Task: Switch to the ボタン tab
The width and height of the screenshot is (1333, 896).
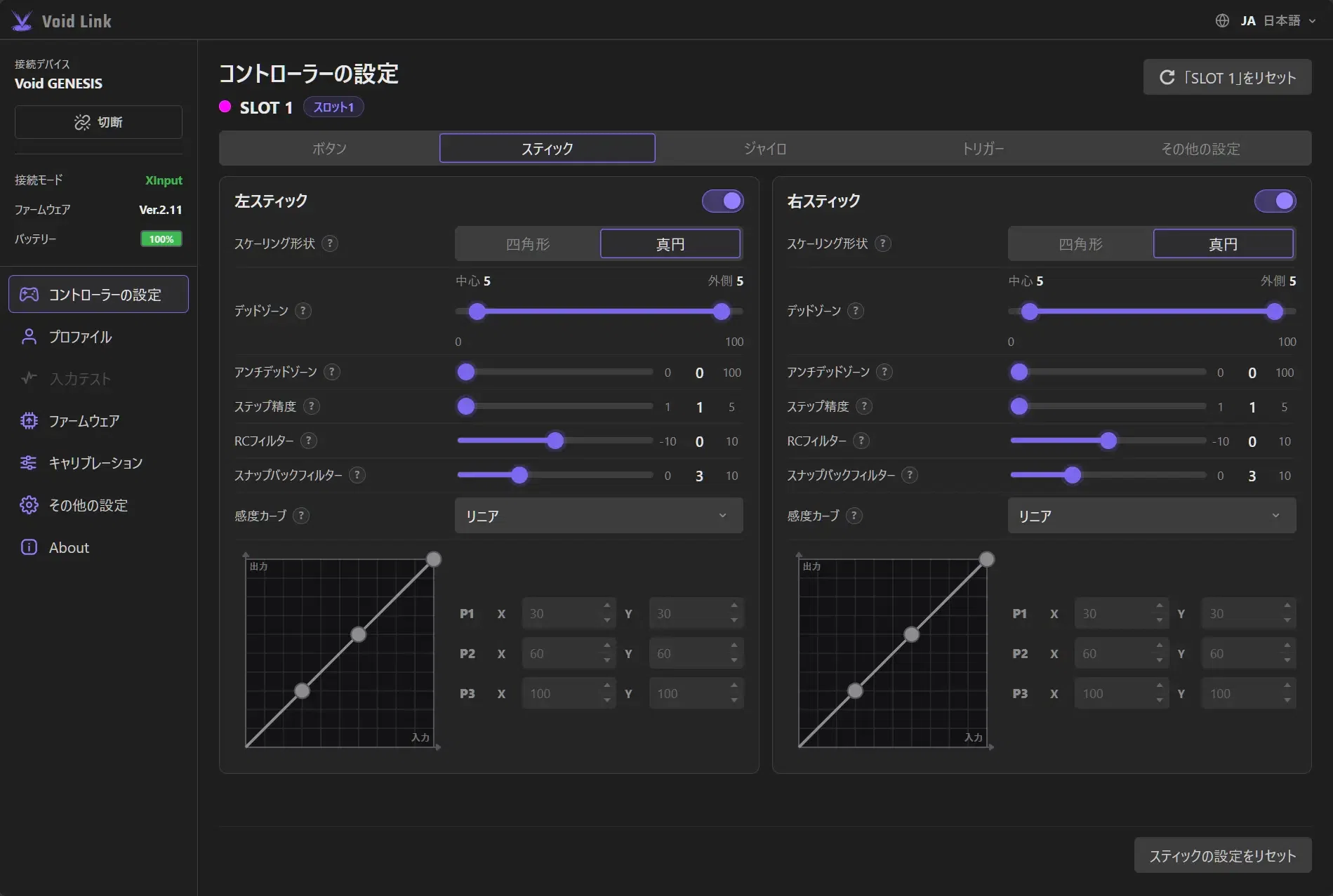Action: [329, 149]
